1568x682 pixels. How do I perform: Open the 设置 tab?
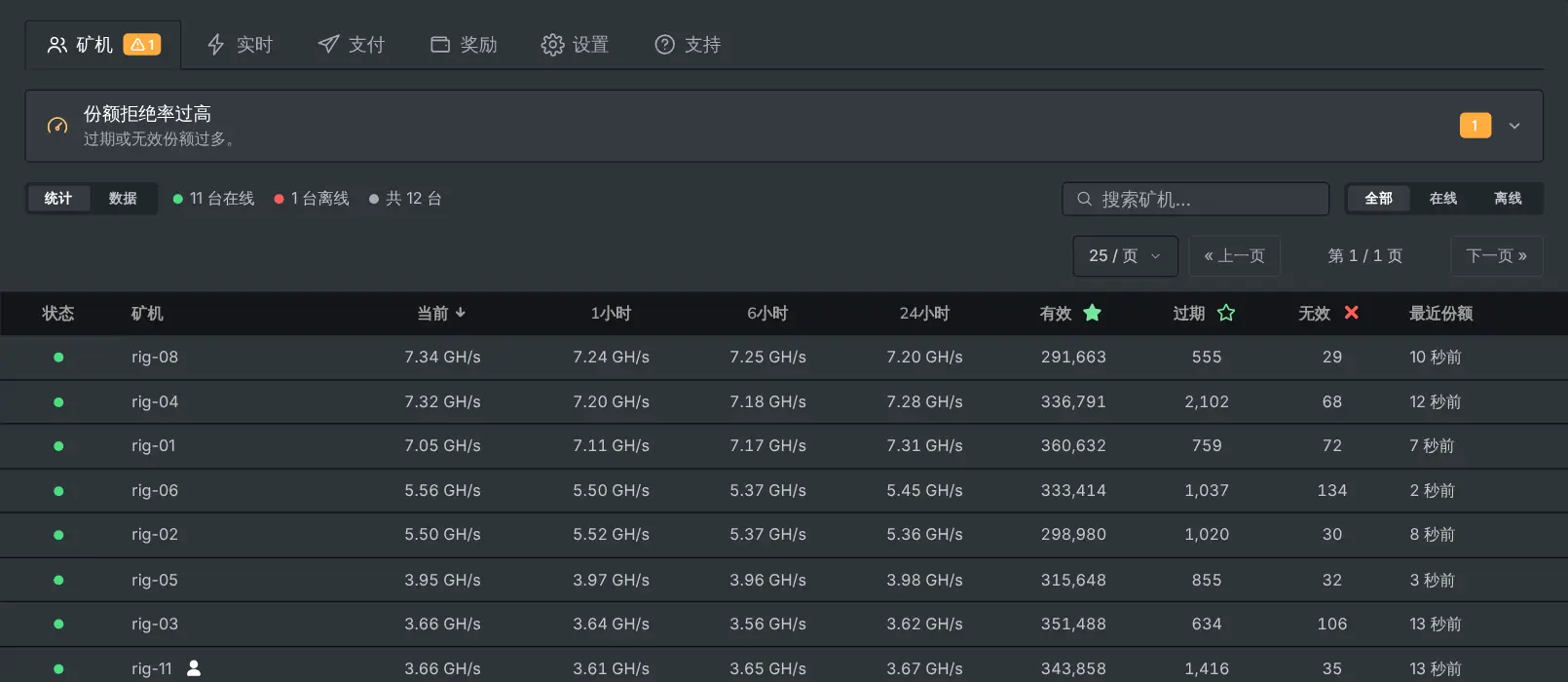click(x=576, y=45)
